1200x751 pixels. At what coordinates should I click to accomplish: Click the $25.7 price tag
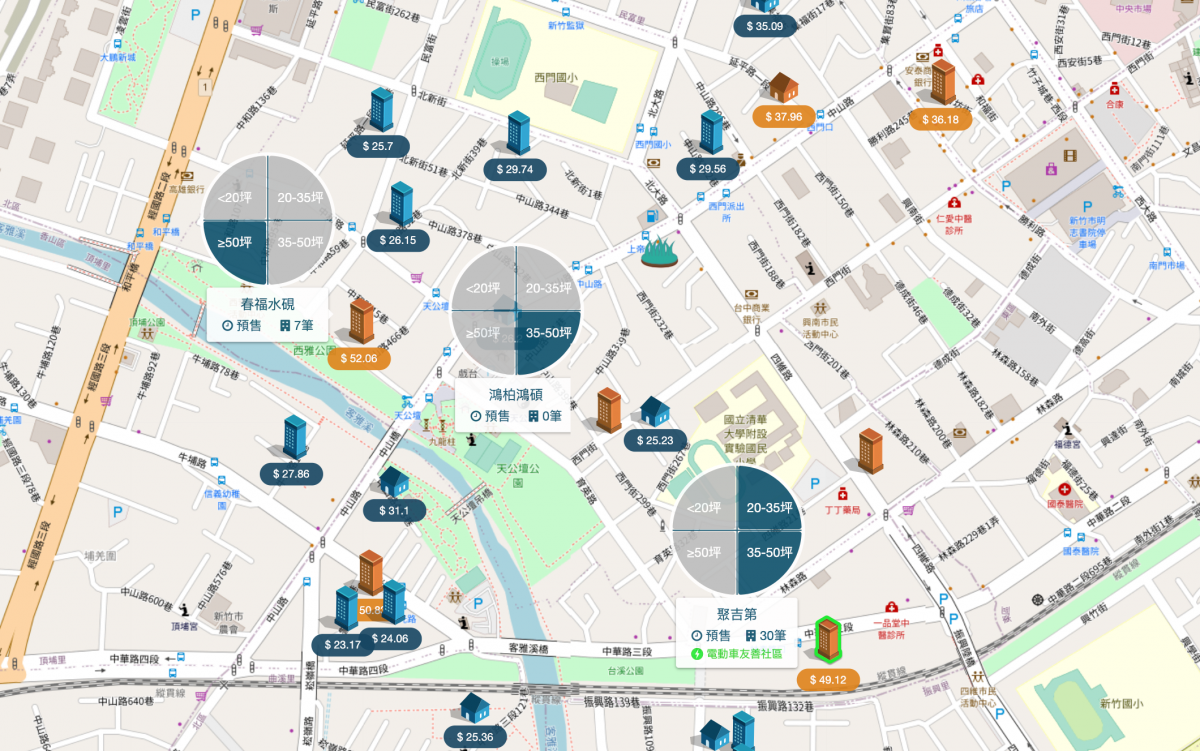point(378,146)
